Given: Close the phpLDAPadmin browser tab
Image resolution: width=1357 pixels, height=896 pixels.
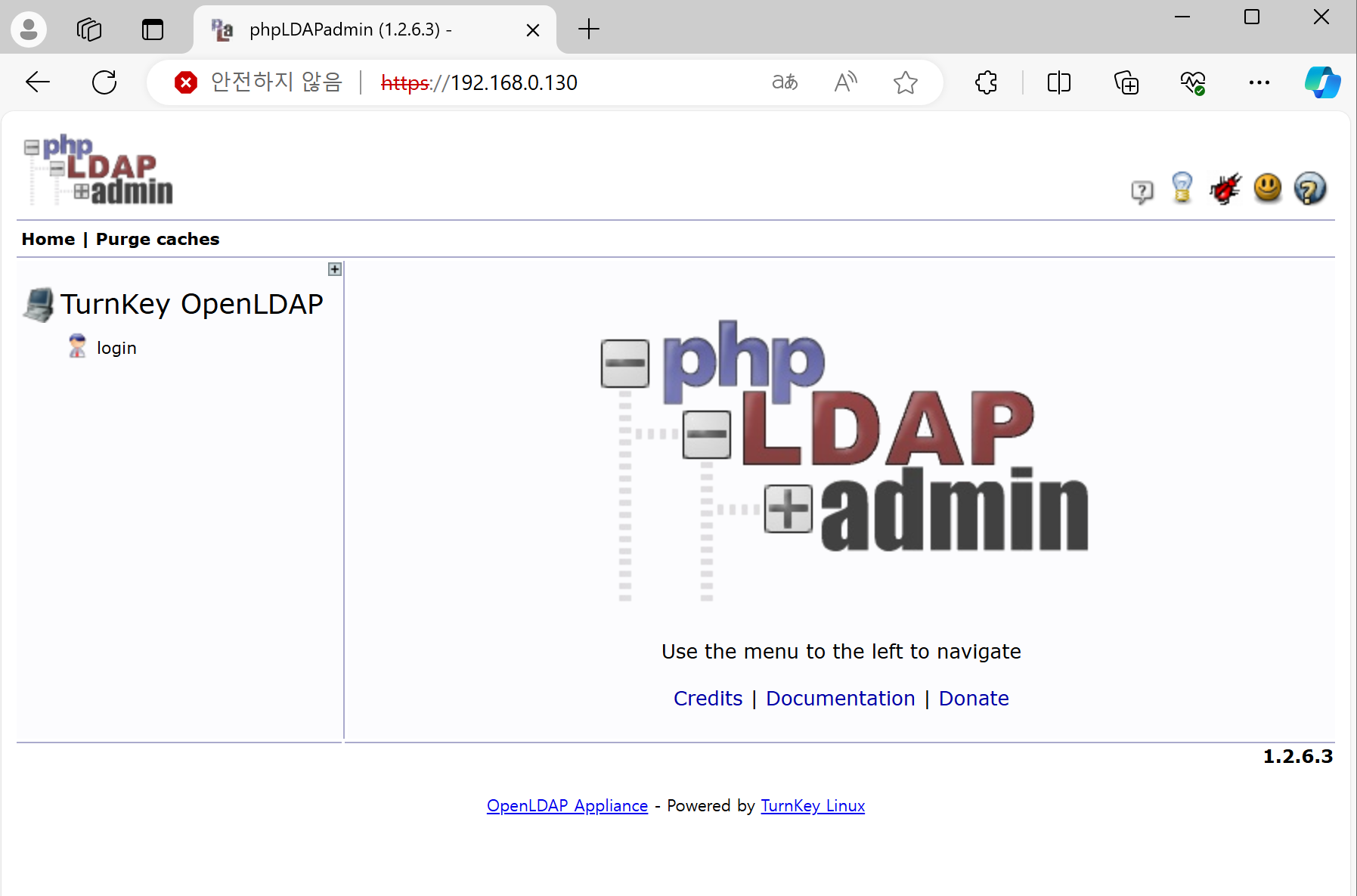Looking at the screenshot, I should click(533, 29).
